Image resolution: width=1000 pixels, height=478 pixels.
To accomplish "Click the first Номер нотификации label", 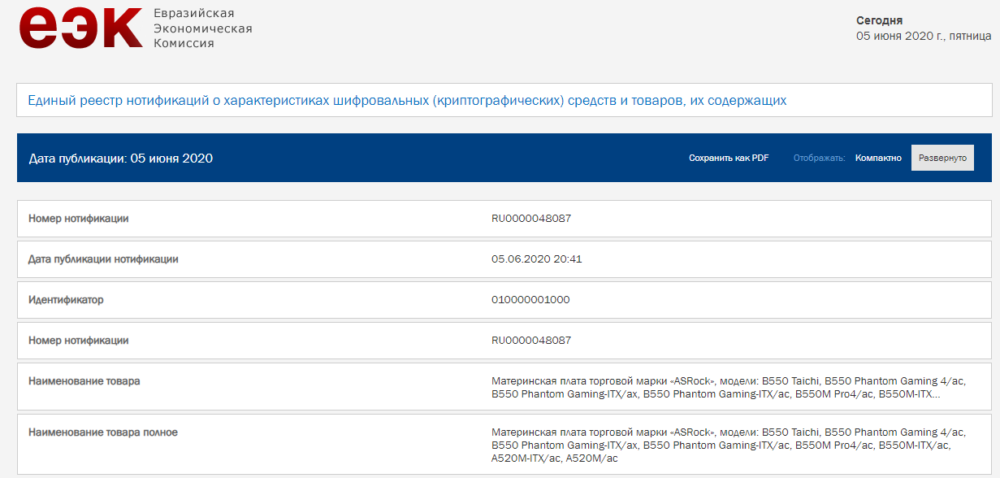I will tap(78, 219).
